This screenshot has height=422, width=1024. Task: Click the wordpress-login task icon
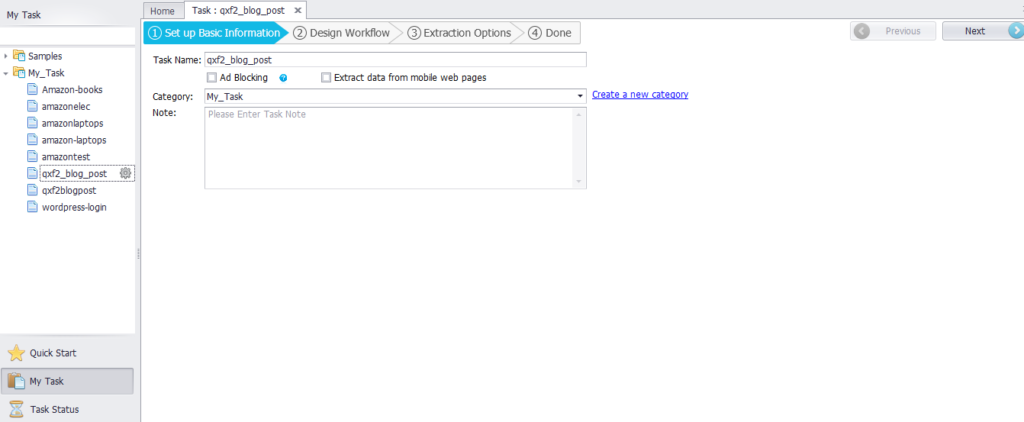point(33,207)
